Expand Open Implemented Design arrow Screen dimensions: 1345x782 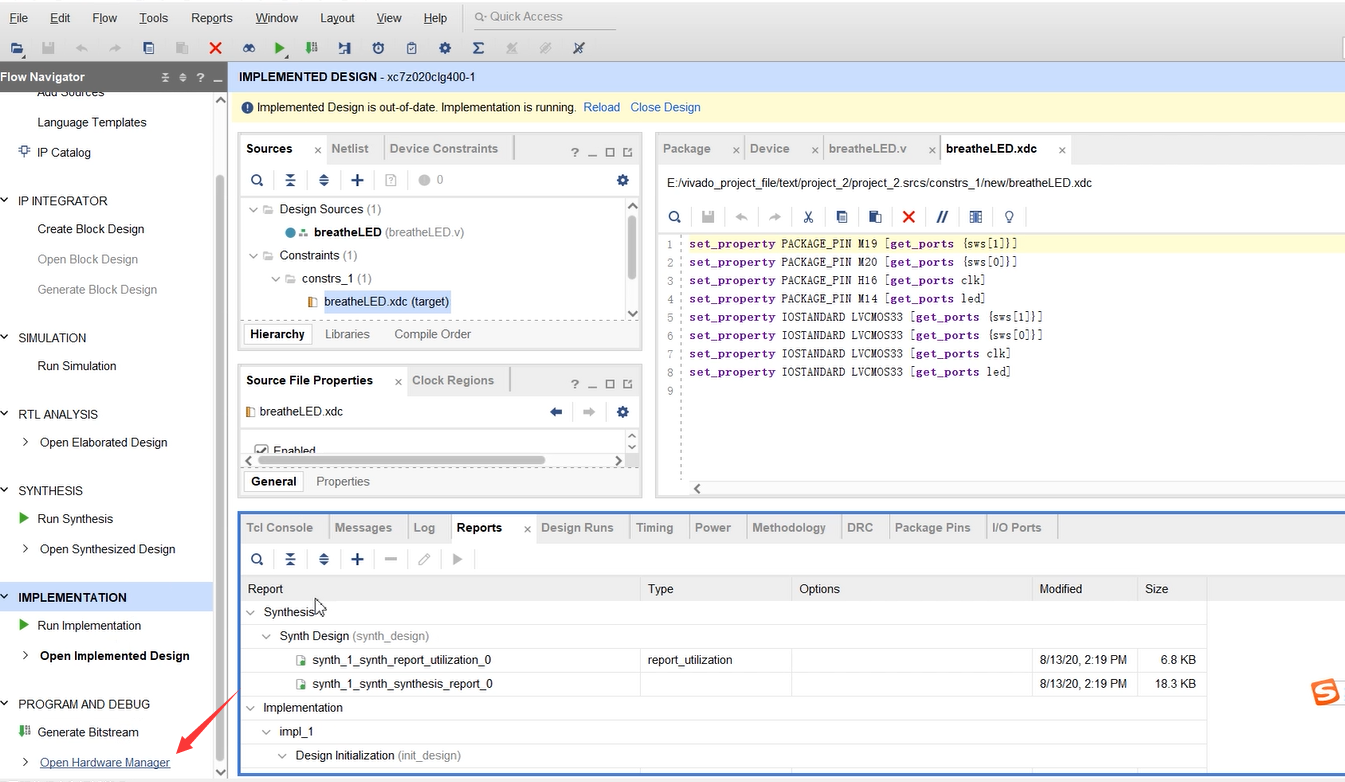coord(25,656)
